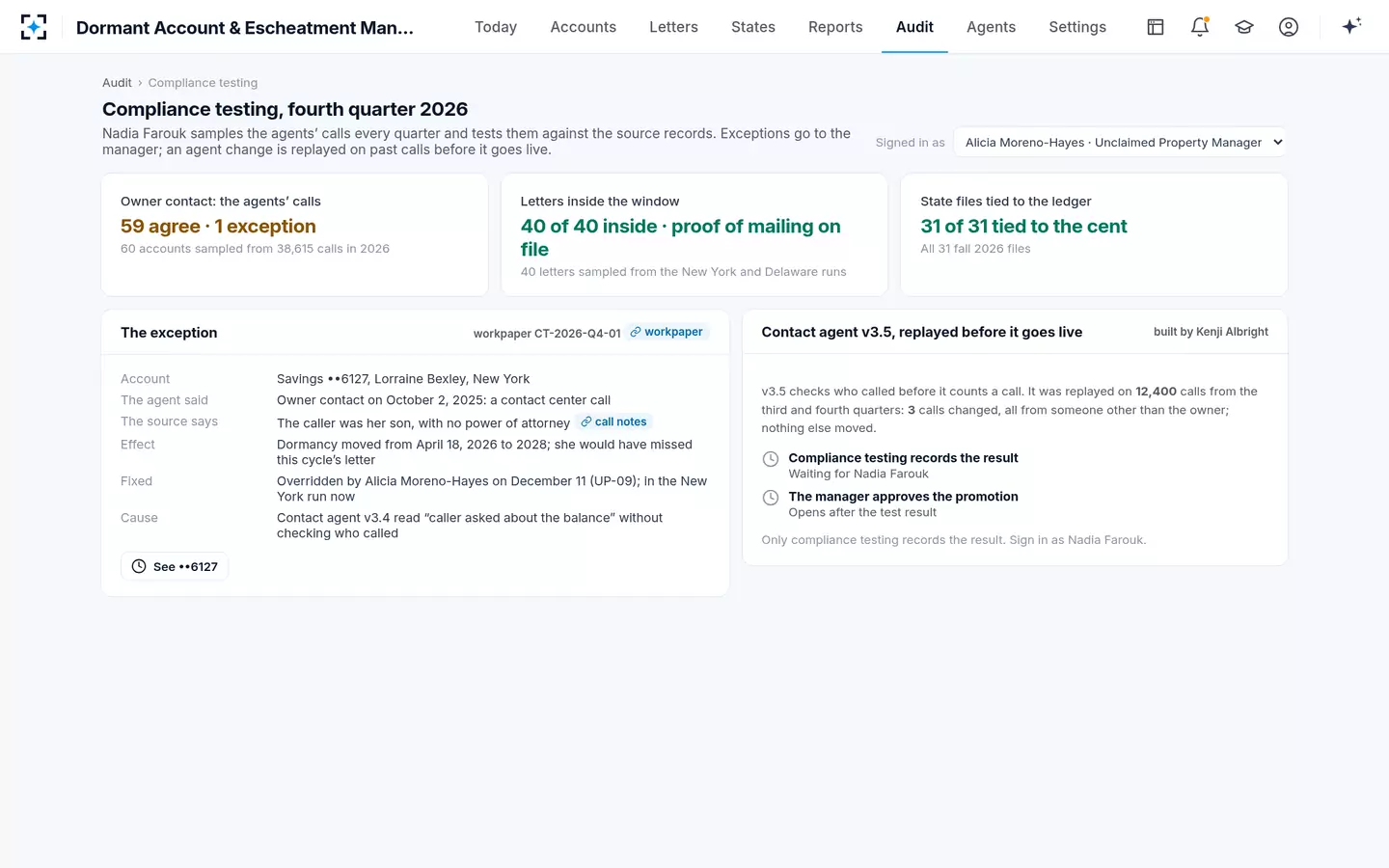The image size is (1389, 868).
Task: Click clock icon beside manager approves promotion
Action: pyautogui.click(x=771, y=498)
